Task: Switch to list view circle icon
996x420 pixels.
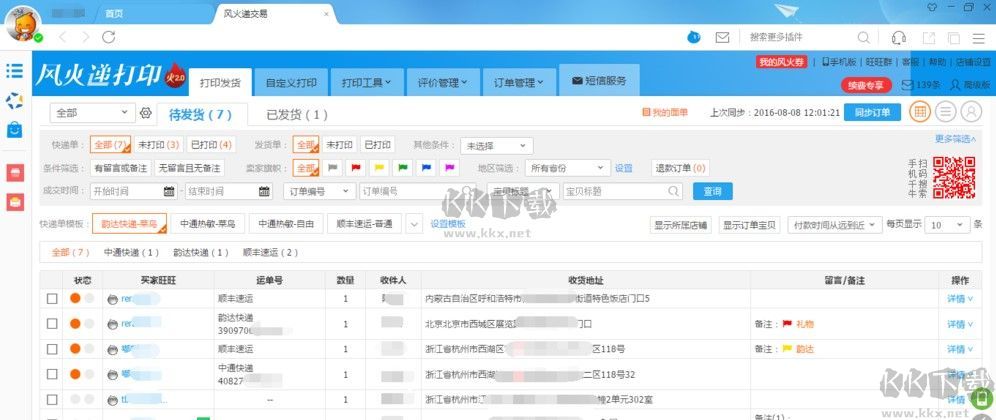Action: (x=946, y=112)
